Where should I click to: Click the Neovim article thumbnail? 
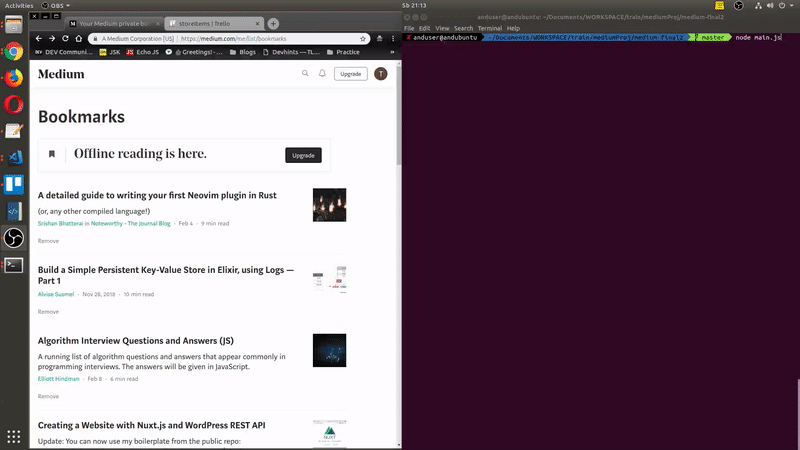[330, 205]
